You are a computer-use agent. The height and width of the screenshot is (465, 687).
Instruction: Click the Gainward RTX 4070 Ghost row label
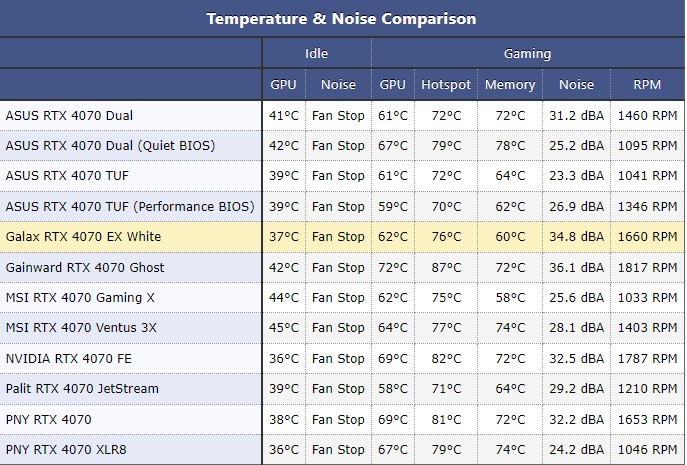point(85,268)
